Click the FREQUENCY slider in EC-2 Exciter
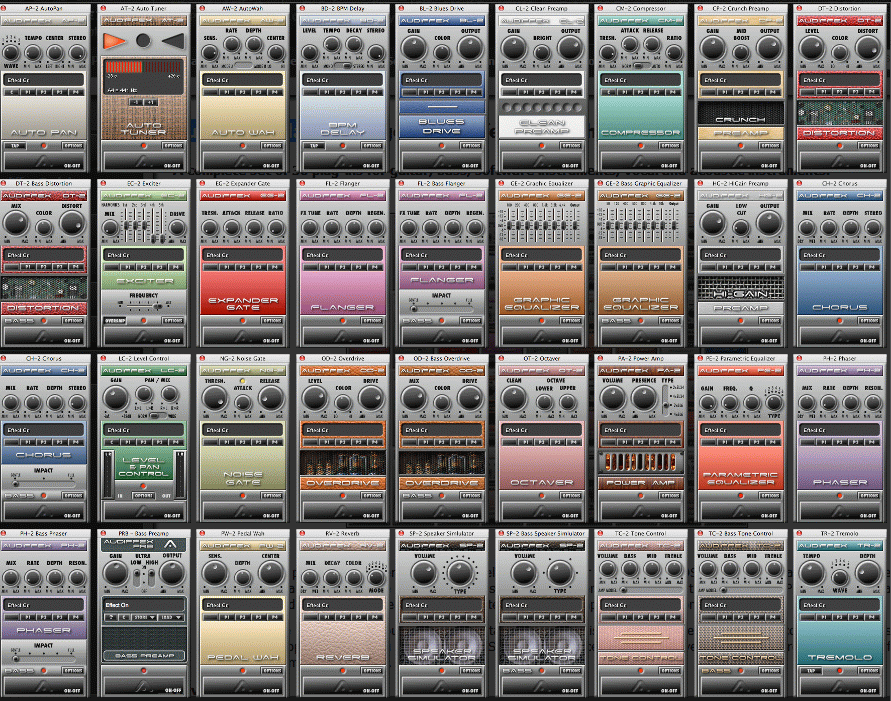The image size is (891, 701). 144,306
